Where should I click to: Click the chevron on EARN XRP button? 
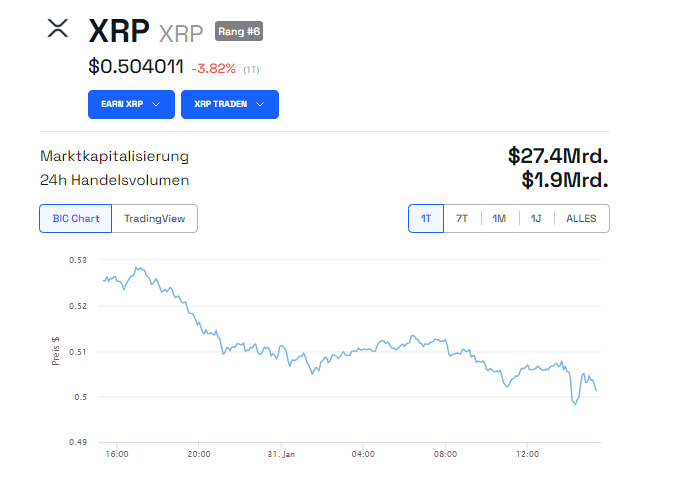pyautogui.click(x=156, y=104)
